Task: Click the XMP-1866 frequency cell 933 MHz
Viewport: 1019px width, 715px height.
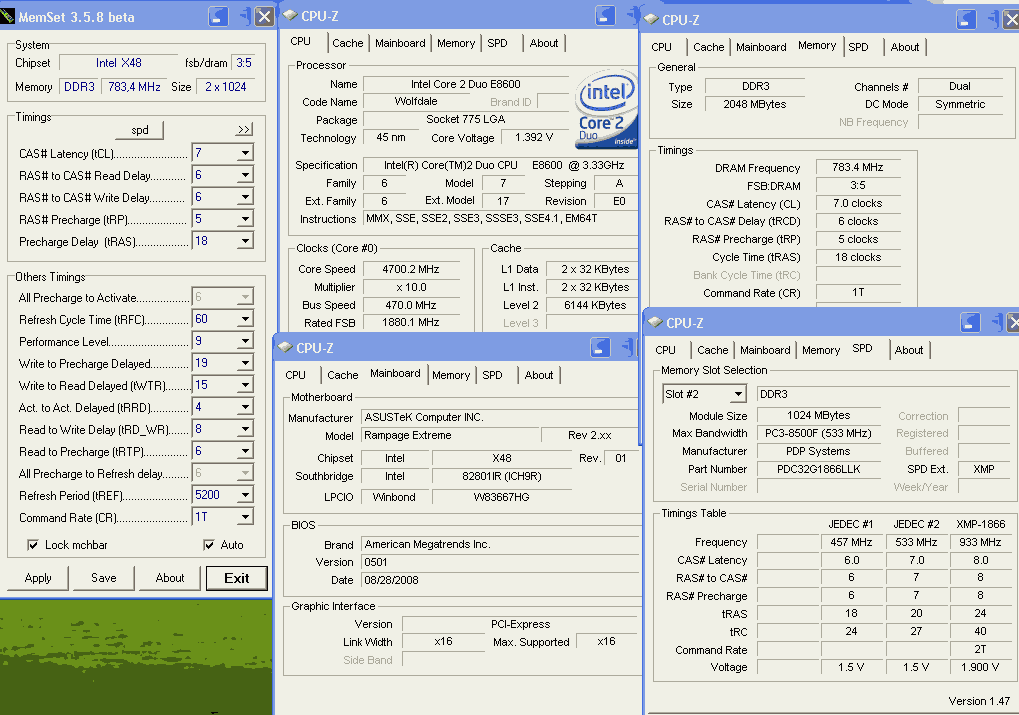Action: [980, 542]
